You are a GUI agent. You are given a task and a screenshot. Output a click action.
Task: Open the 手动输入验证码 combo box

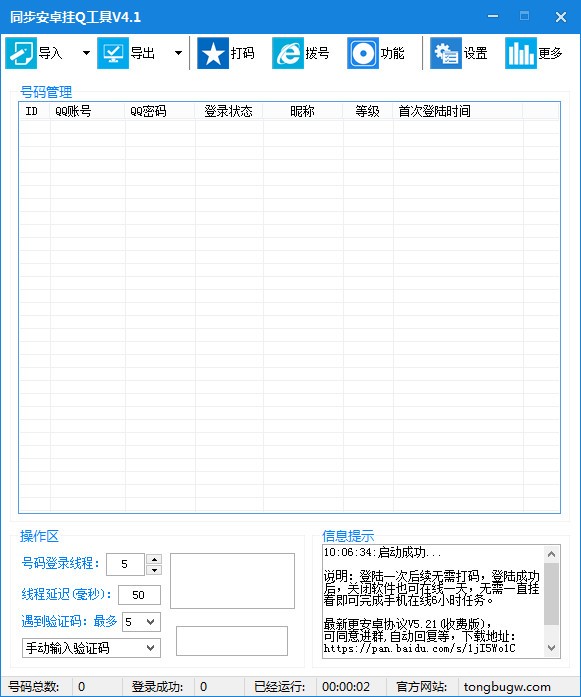click(x=91, y=648)
